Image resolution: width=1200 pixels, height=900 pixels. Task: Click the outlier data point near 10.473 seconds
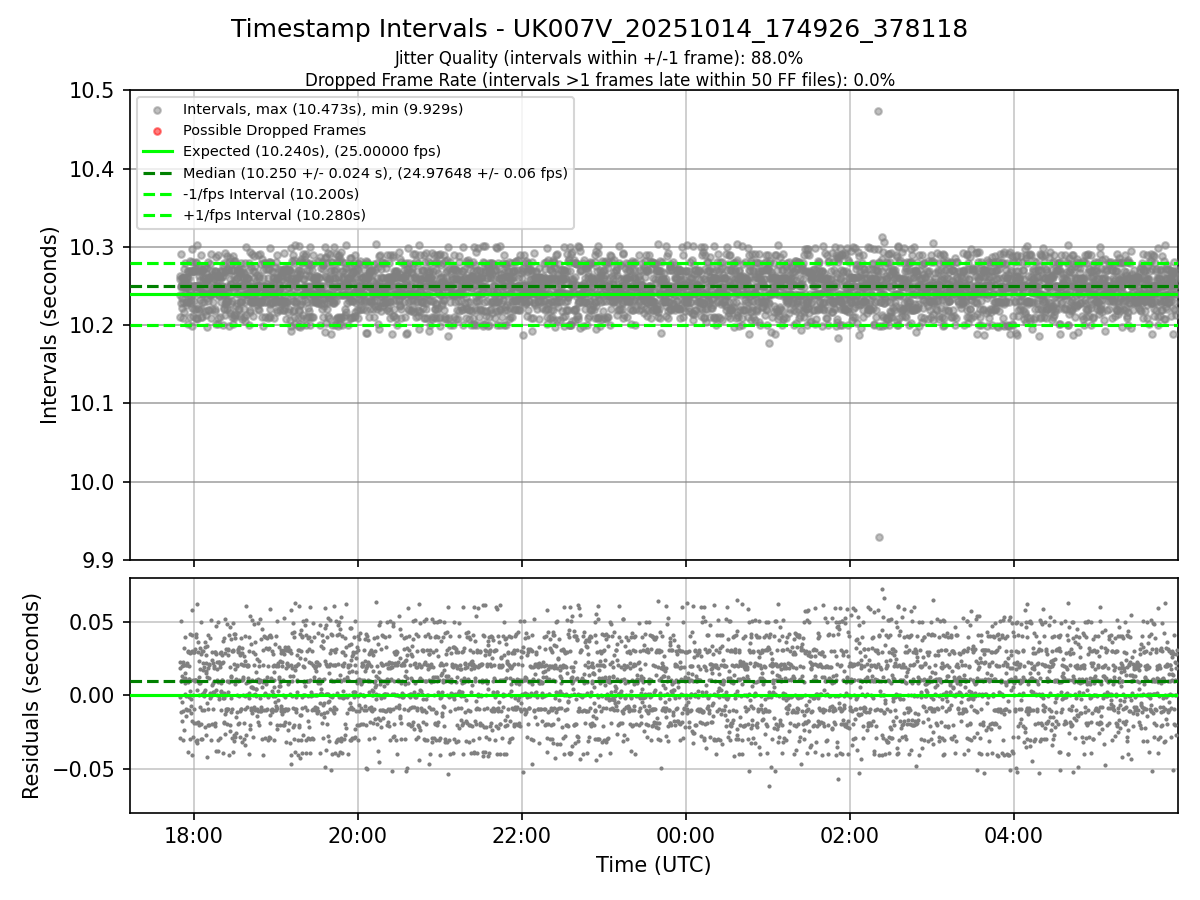pyautogui.click(x=878, y=111)
